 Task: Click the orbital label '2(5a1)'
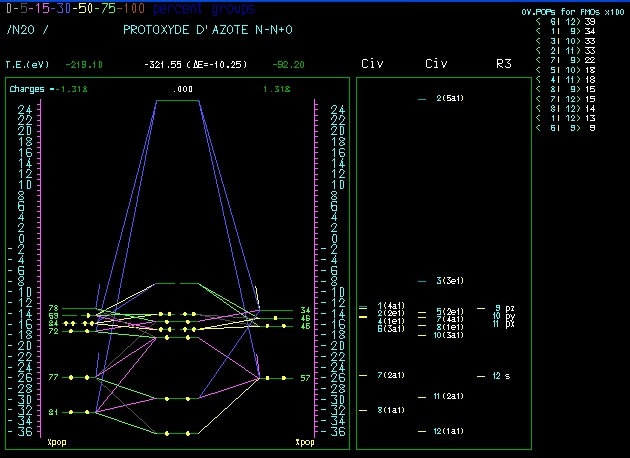click(x=450, y=98)
